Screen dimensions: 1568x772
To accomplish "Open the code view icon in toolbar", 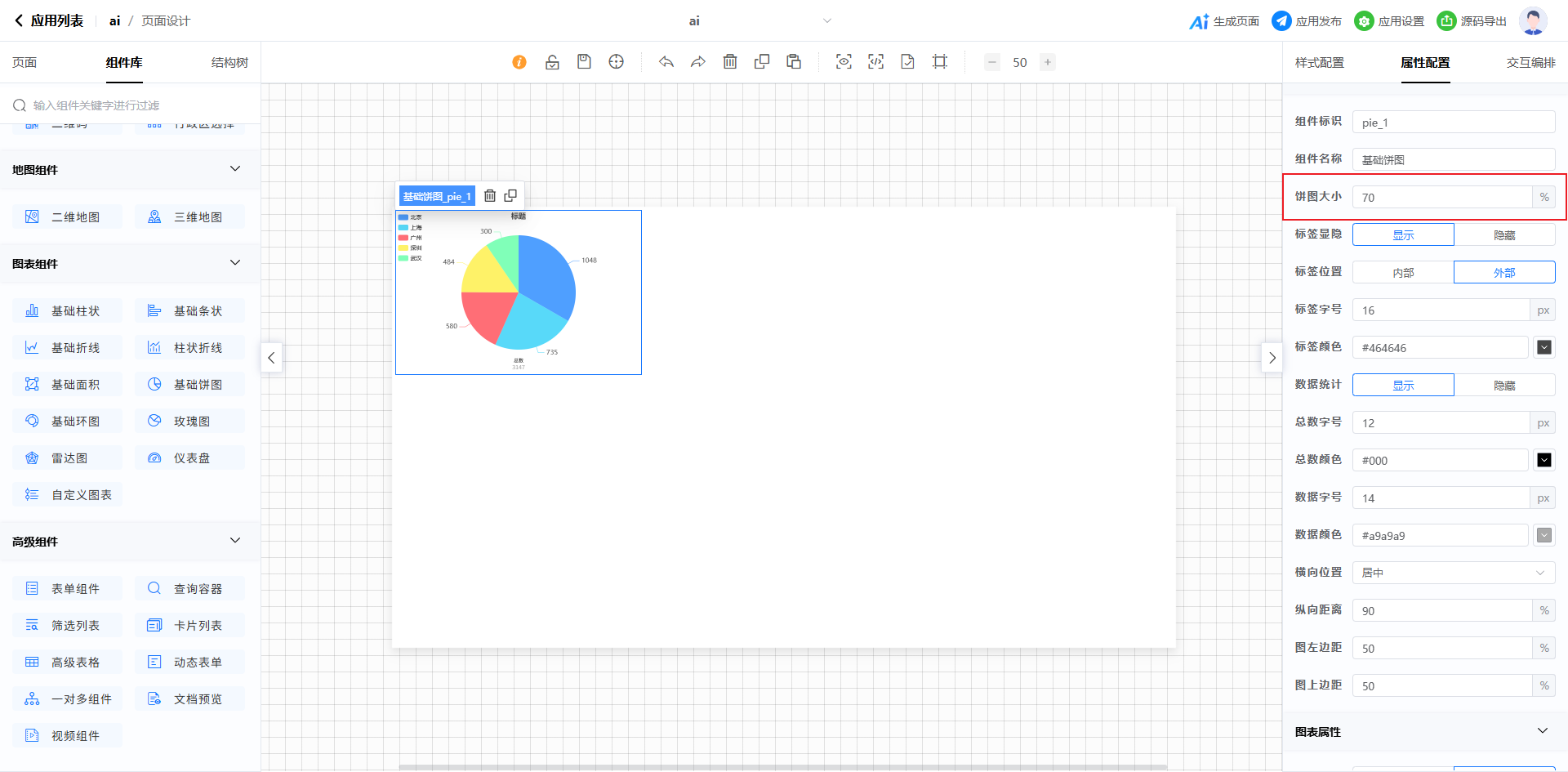I will tap(875, 62).
